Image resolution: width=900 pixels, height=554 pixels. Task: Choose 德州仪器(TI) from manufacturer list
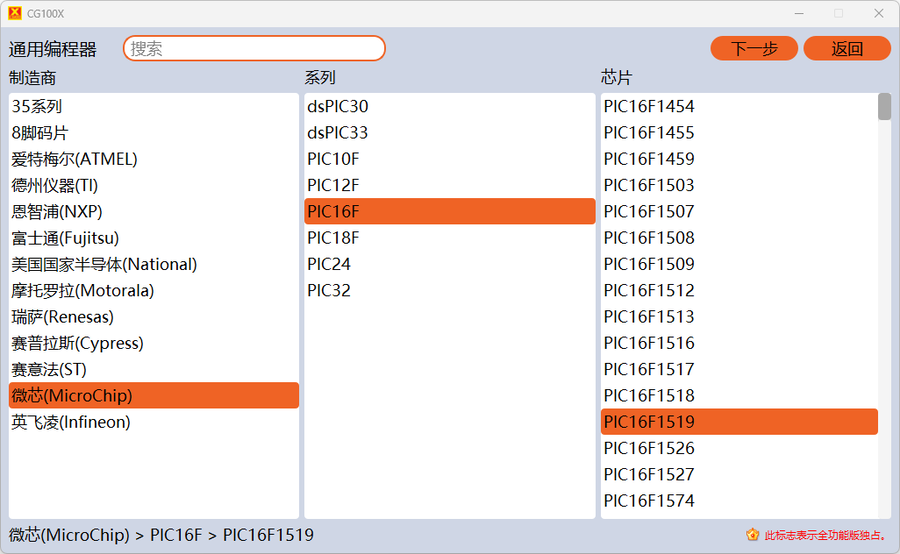point(55,185)
